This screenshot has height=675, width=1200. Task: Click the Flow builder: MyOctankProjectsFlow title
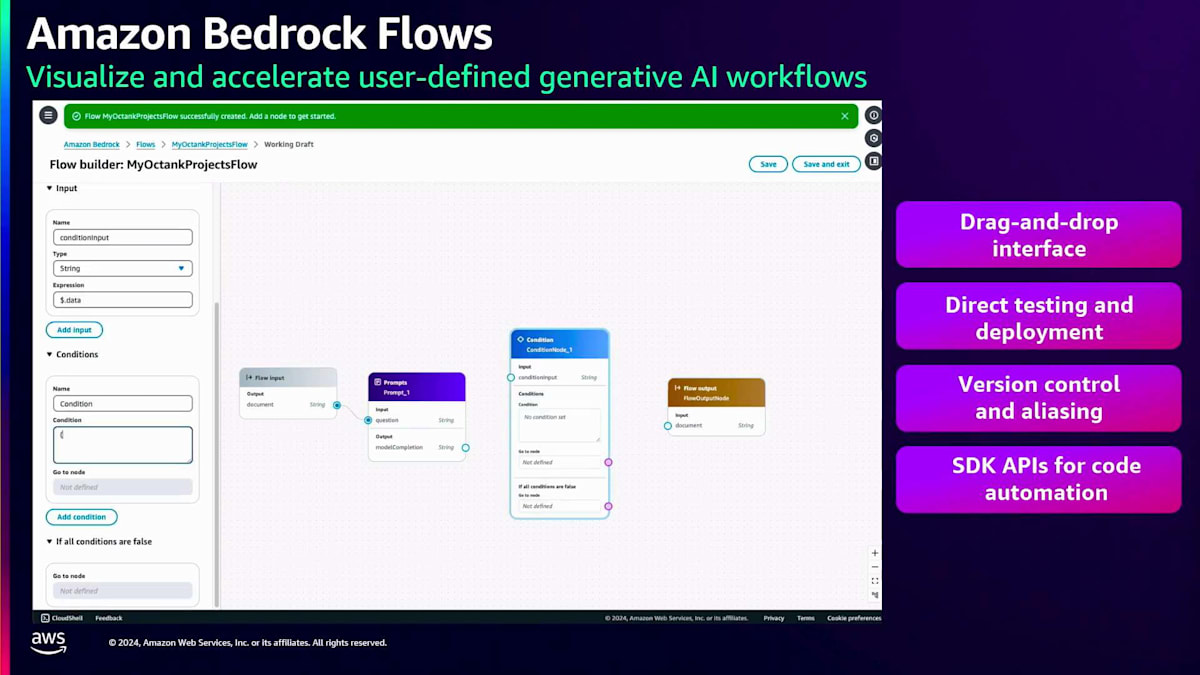click(x=153, y=164)
